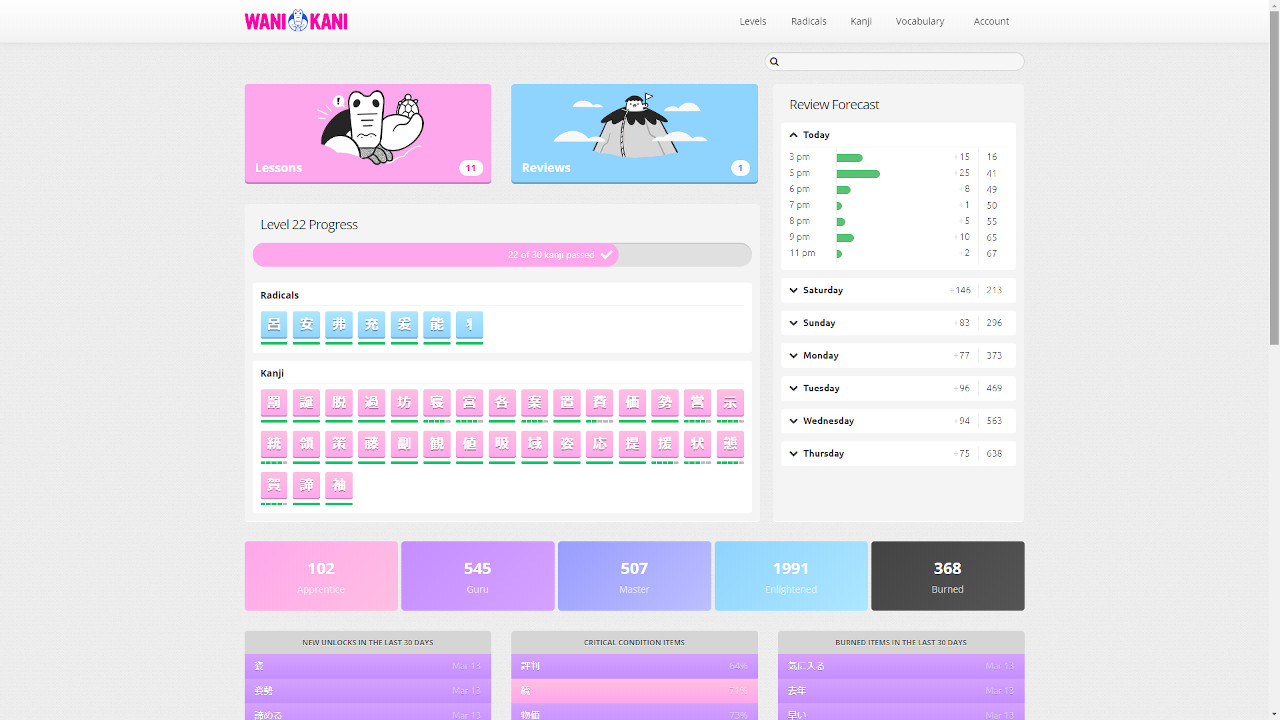The height and width of the screenshot is (720, 1280).
Task: Open the 誕 kanji tile
Action: 306,403
